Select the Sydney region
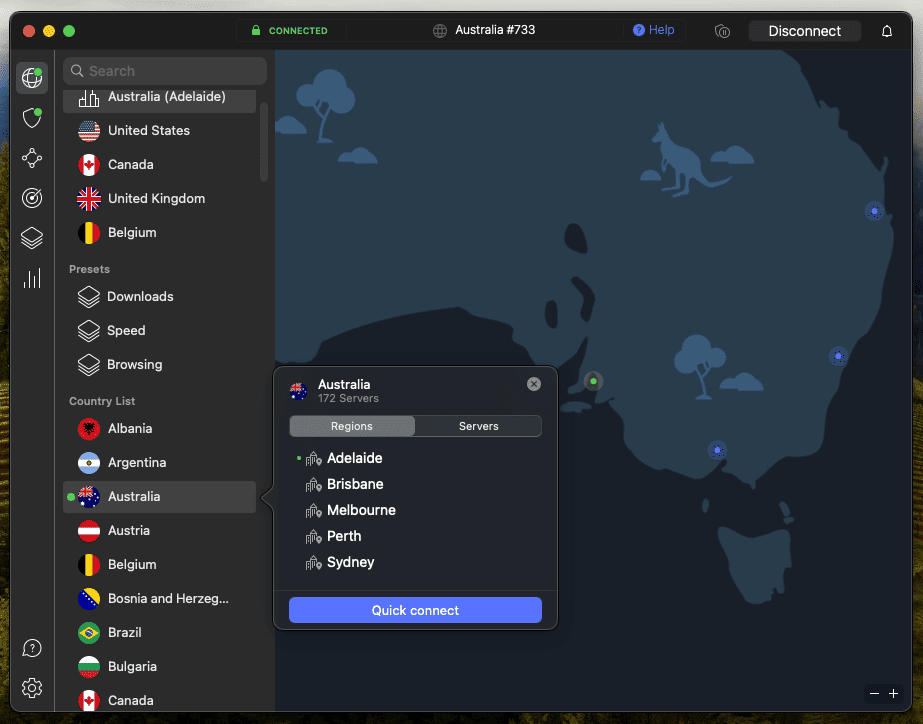Screen dimensions: 923x724 point(350,562)
